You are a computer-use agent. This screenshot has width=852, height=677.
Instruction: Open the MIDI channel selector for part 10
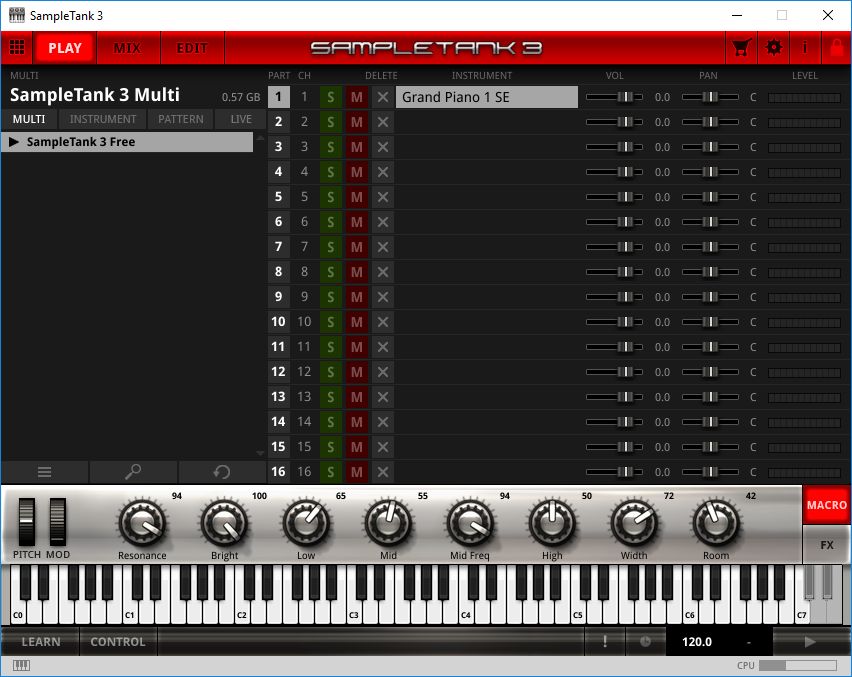pyautogui.click(x=304, y=322)
